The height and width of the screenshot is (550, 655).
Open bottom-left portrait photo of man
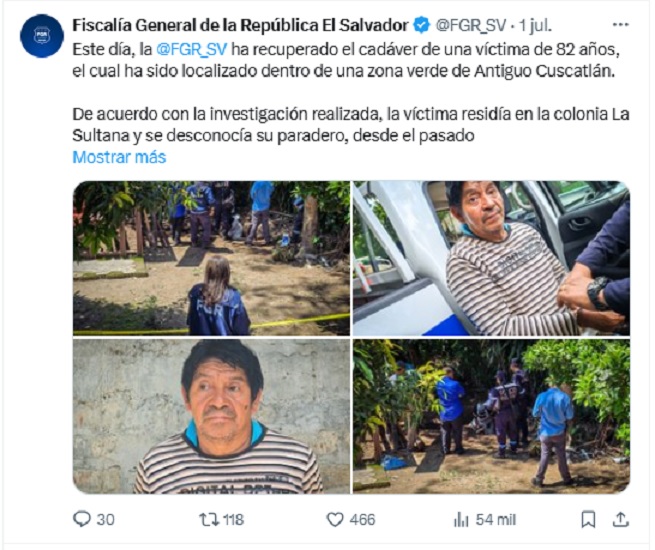point(211,416)
